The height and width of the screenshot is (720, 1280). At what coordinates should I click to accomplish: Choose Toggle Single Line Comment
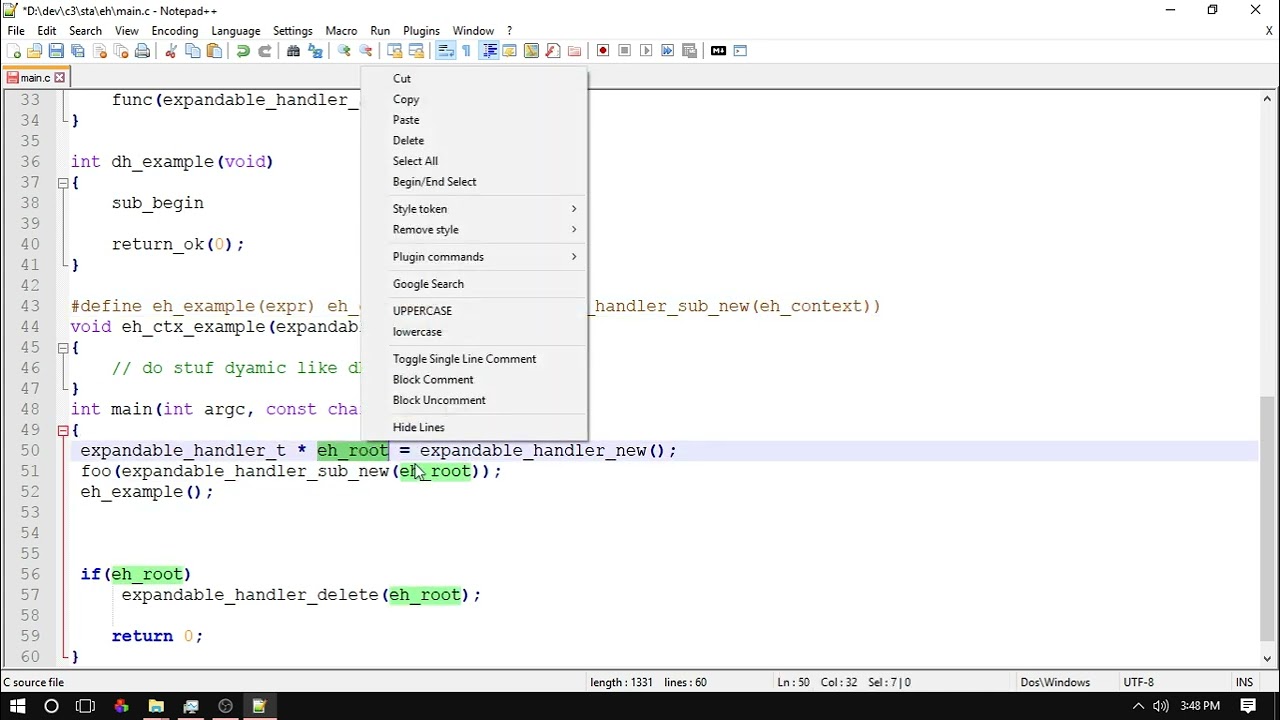(x=474, y=359)
